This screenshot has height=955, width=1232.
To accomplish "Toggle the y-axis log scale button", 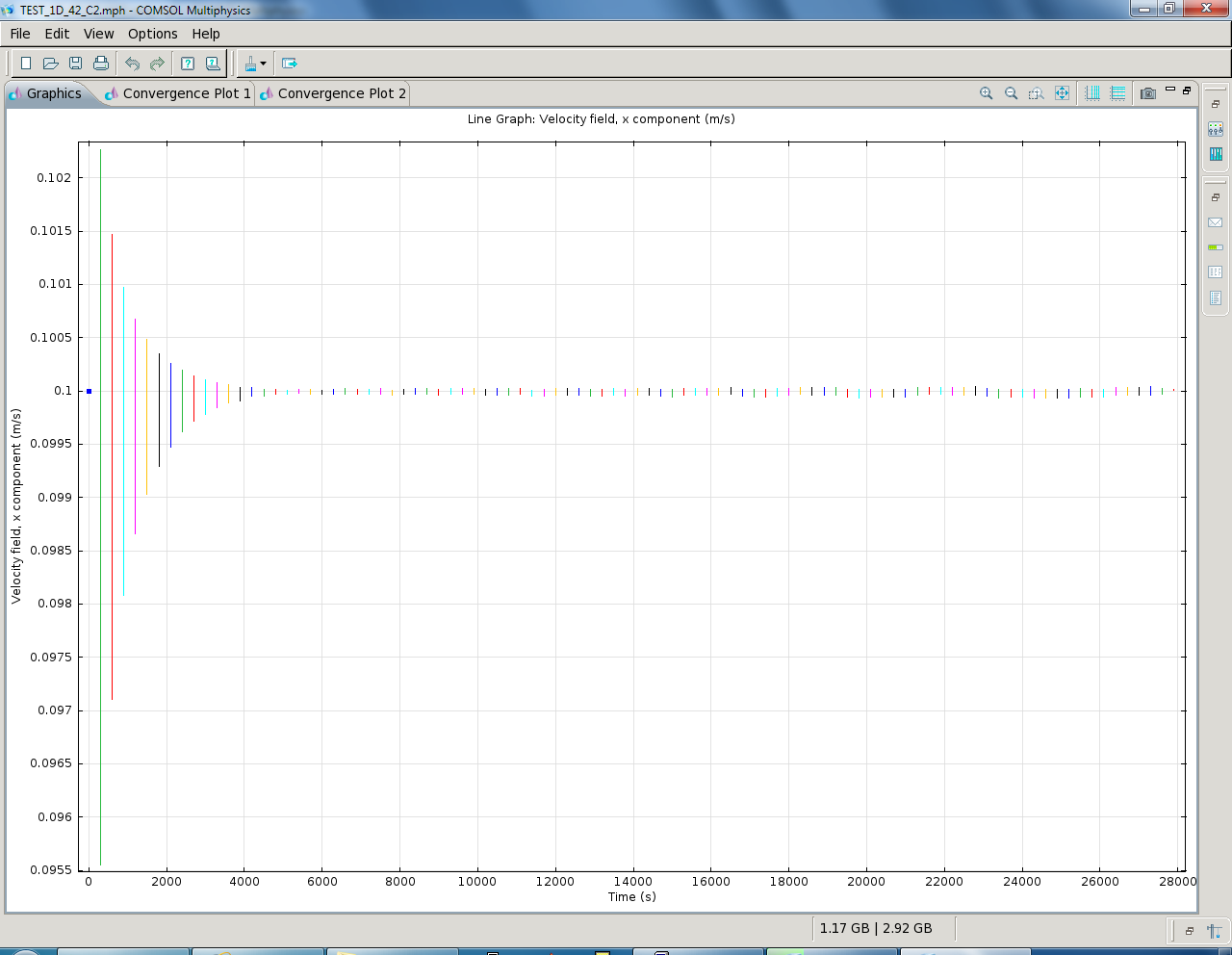I will (1117, 93).
